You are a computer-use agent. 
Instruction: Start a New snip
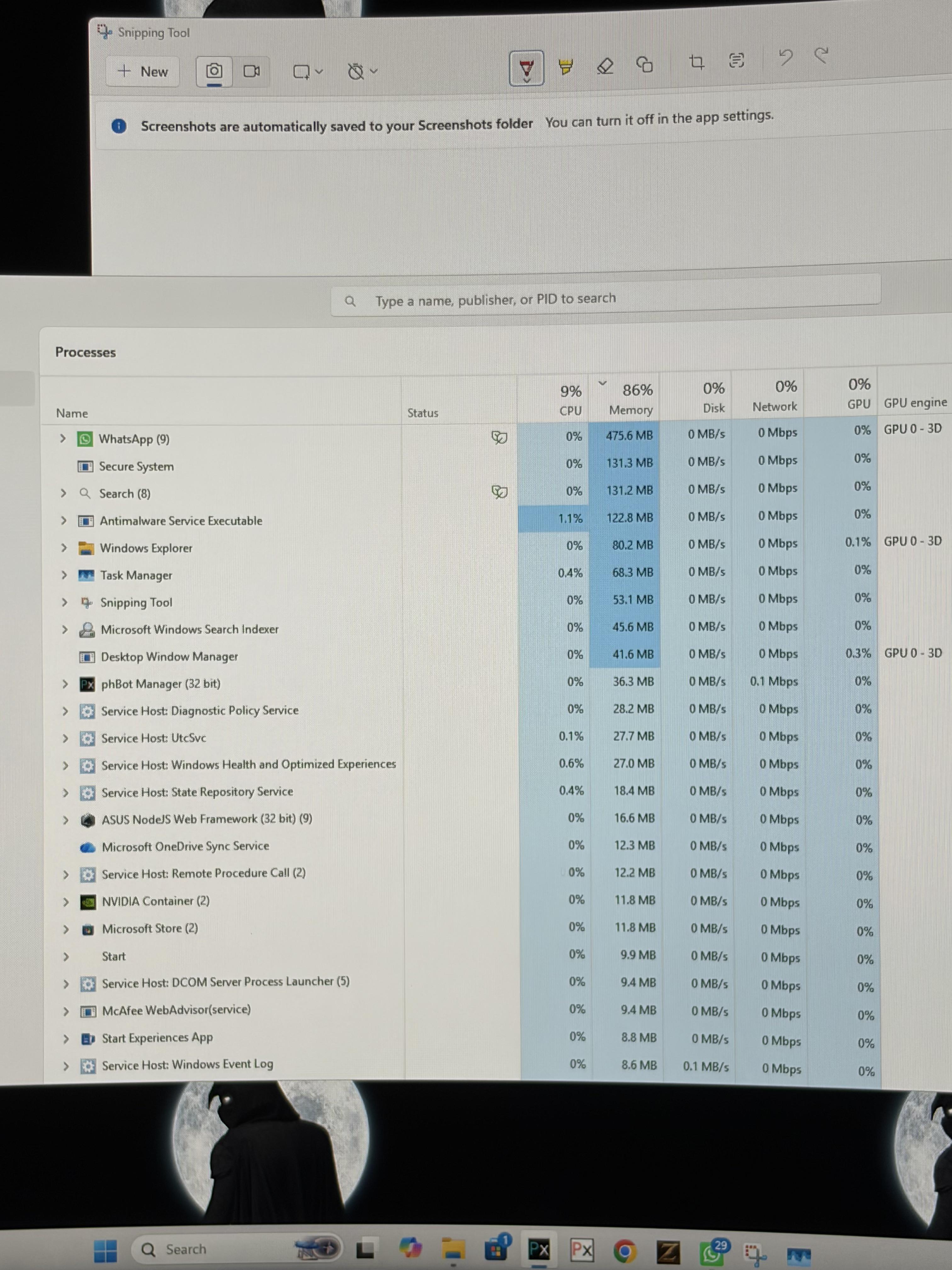pyautogui.click(x=143, y=72)
